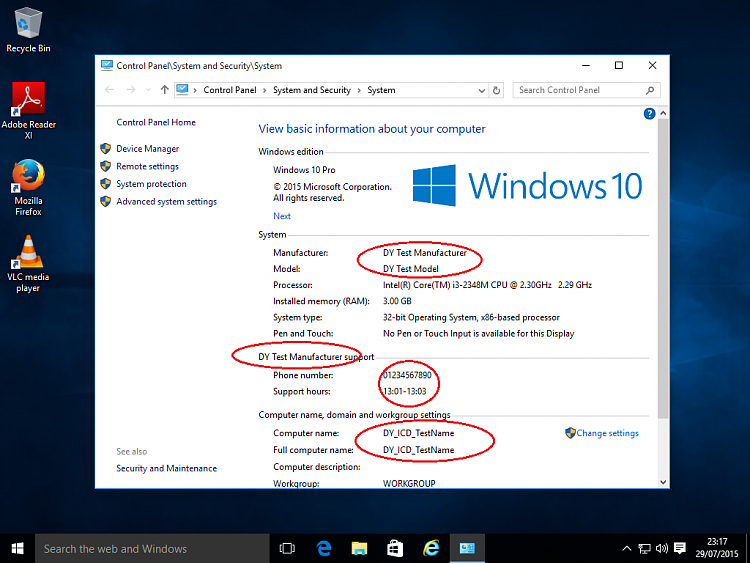Show hidden tray icons chevron
The height and width of the screenshot is (563, 750).
(627, 549)
